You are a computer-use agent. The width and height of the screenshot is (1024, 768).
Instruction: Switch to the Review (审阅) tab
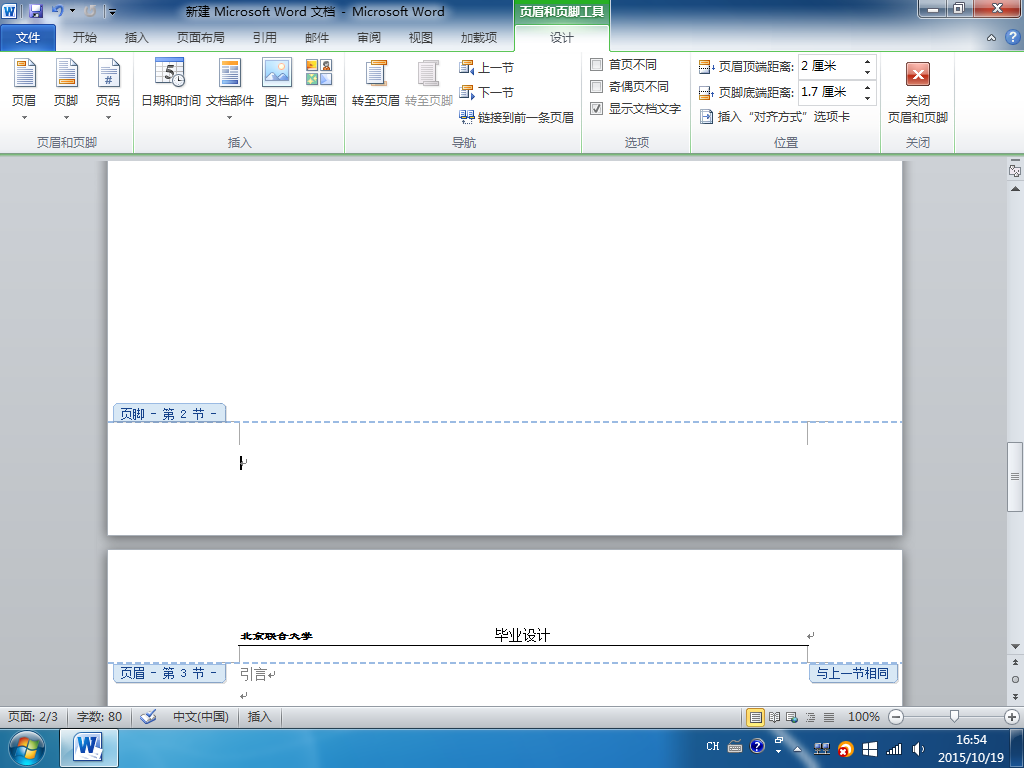(x=369, y=38)
